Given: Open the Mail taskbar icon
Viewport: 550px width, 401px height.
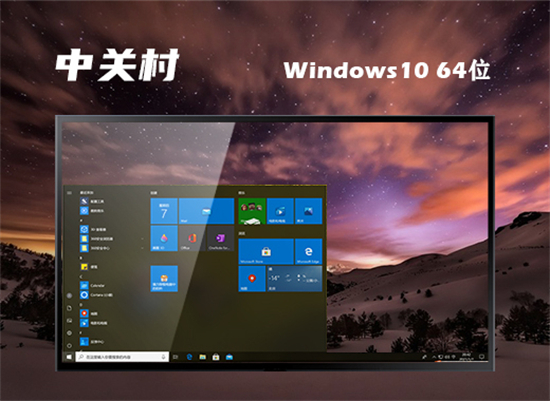Looking at the screenshot, I should tap(229, 357).
